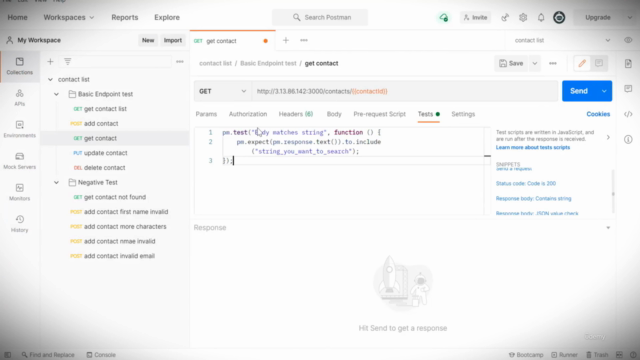This screenshot has width=640, height=360.
Task: Switch to the Settings tab
Action: pos(463,114)
